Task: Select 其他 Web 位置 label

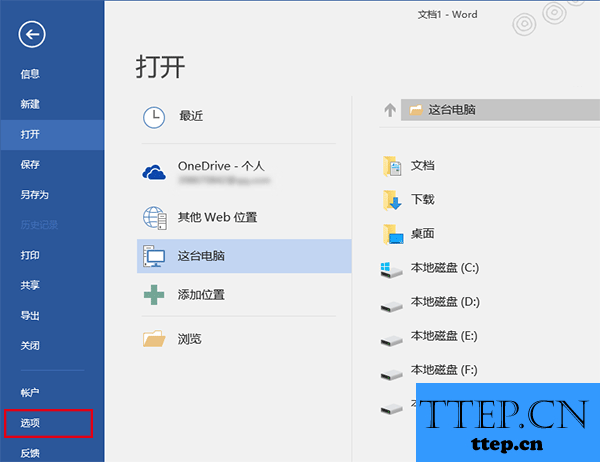Action: (217, 217)
